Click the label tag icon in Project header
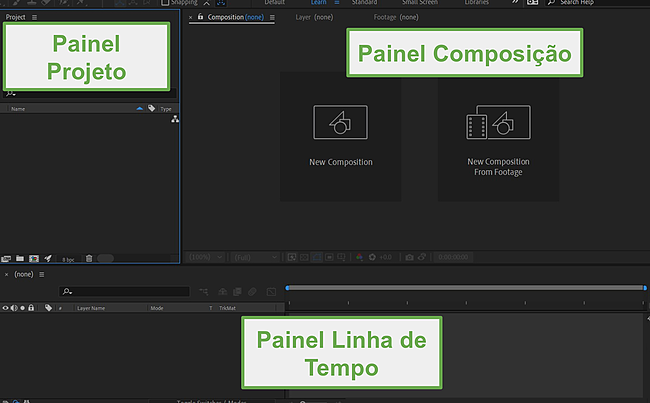The height and width of the screenshot is (403, 650). pyautogui.click(x=151, y=108)
